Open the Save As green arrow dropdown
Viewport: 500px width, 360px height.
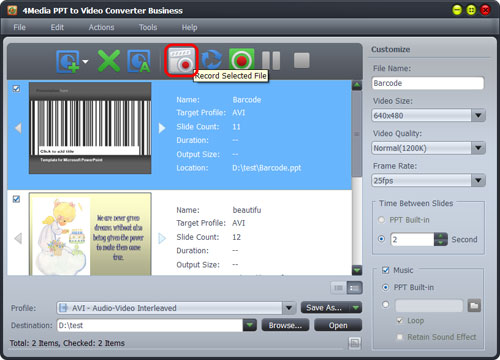coord(356,308)
